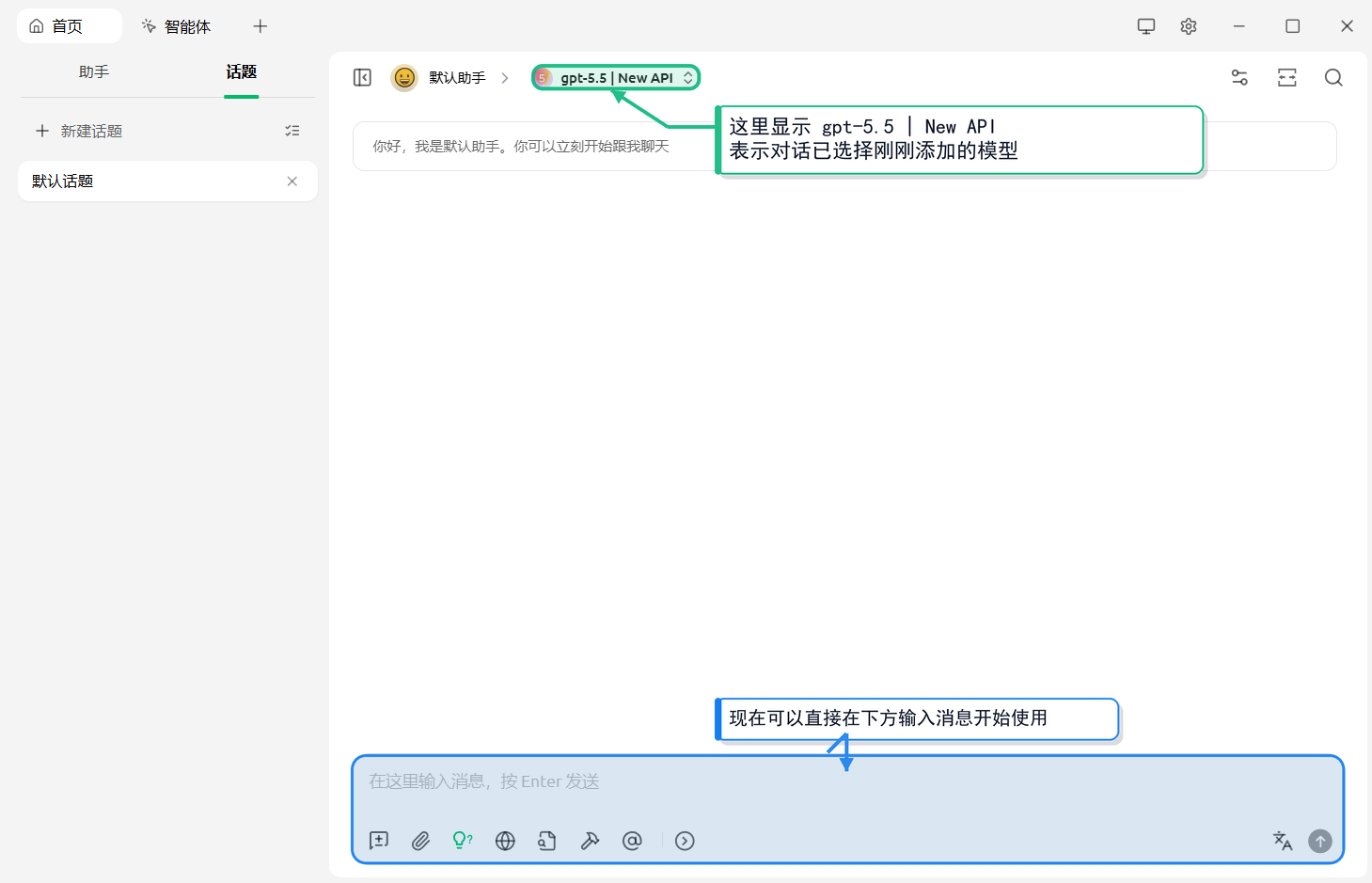
Task: Open the 默认助手 assistant name
Action: click(x=457, y=78)
